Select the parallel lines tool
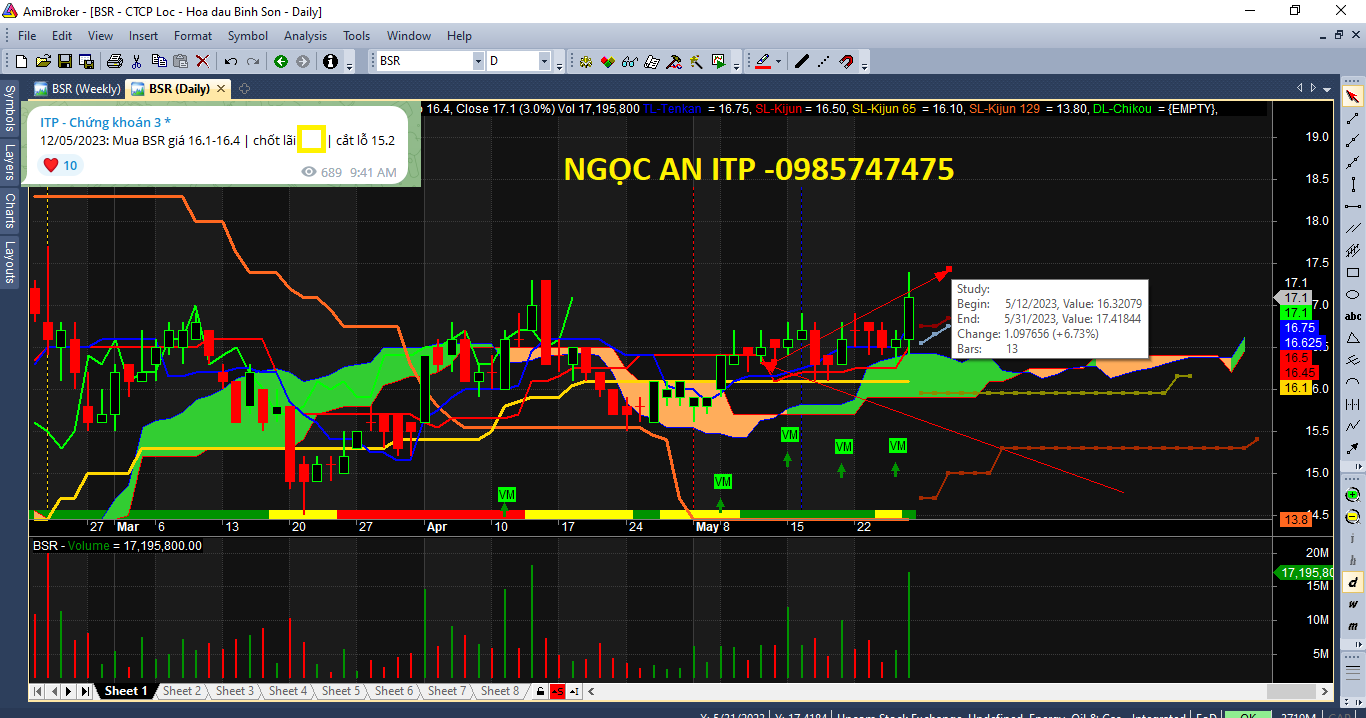This screenshot has height=718, width=1366. pos(1353,228)
